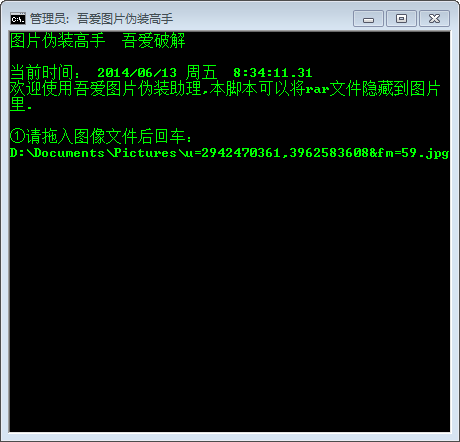Screen dimensions: 460x442
Task: Click the 当前时间 label
Action: tap(42, 72)
